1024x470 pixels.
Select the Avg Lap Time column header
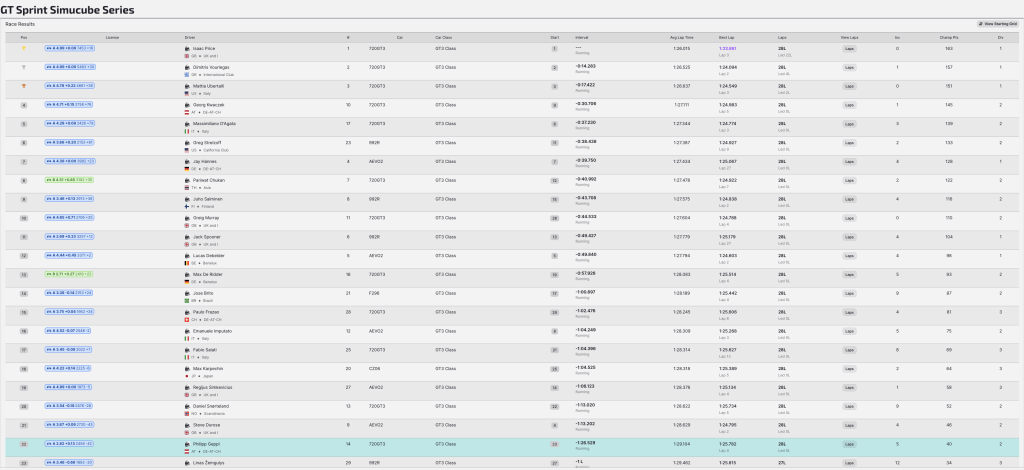(x=682, y=37)
